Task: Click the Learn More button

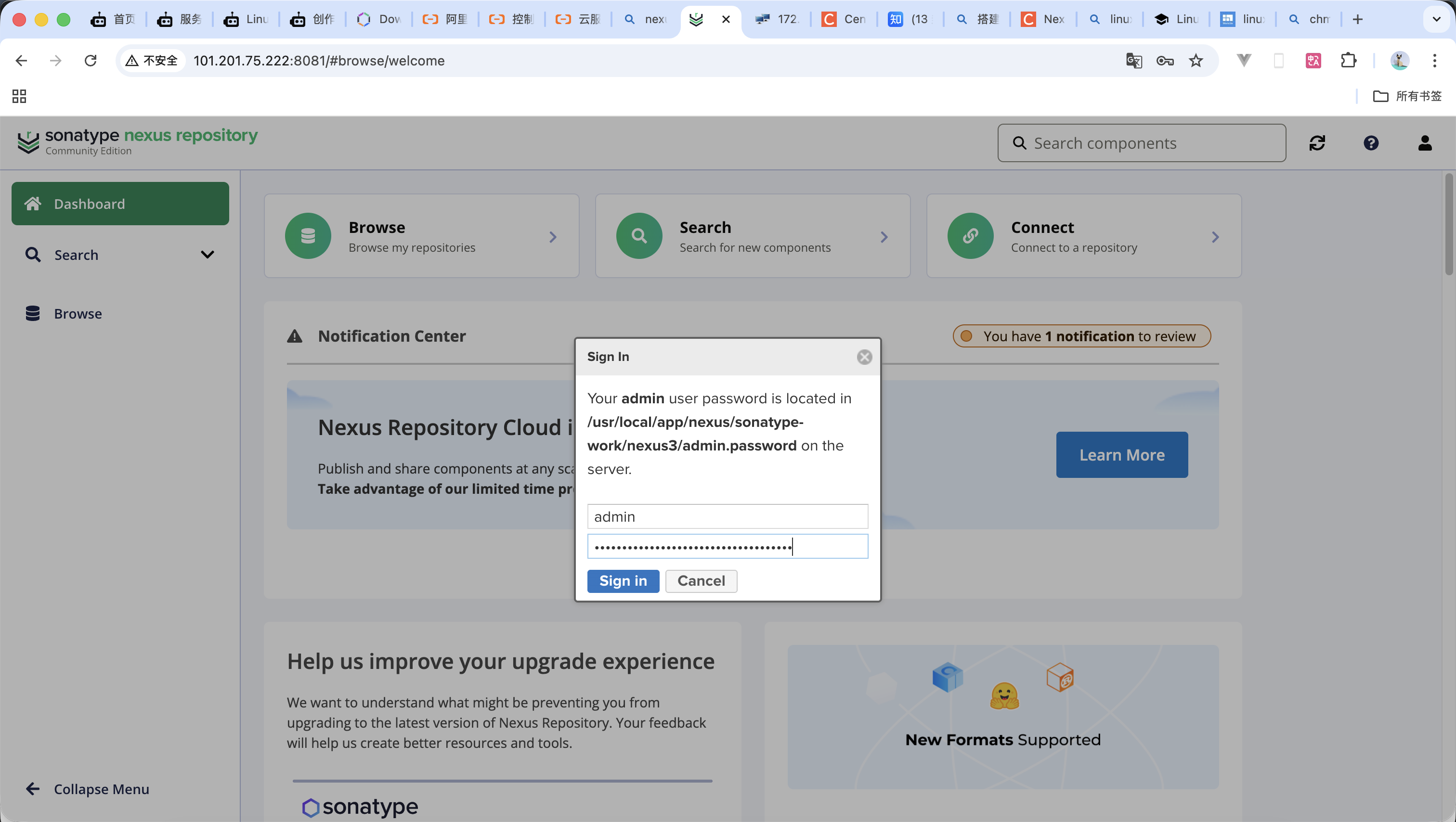Action: point(1121,455)
